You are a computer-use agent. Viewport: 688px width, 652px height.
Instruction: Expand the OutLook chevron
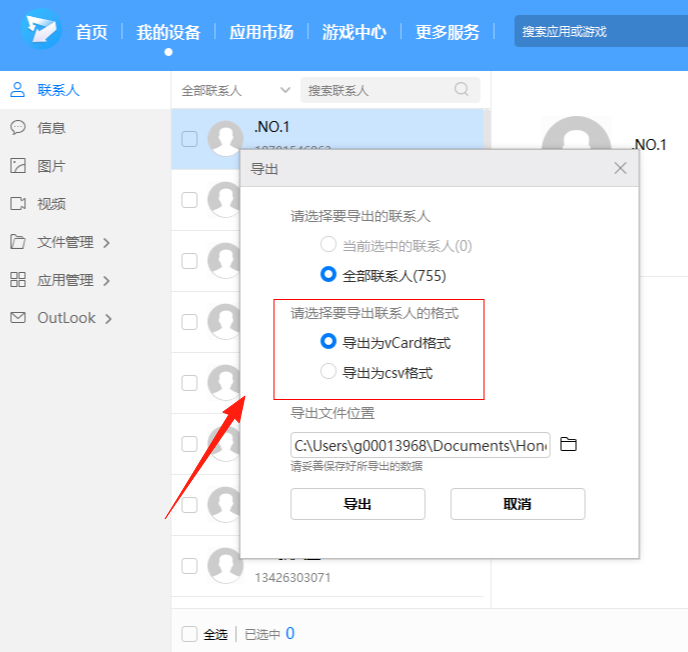[108, 319]
